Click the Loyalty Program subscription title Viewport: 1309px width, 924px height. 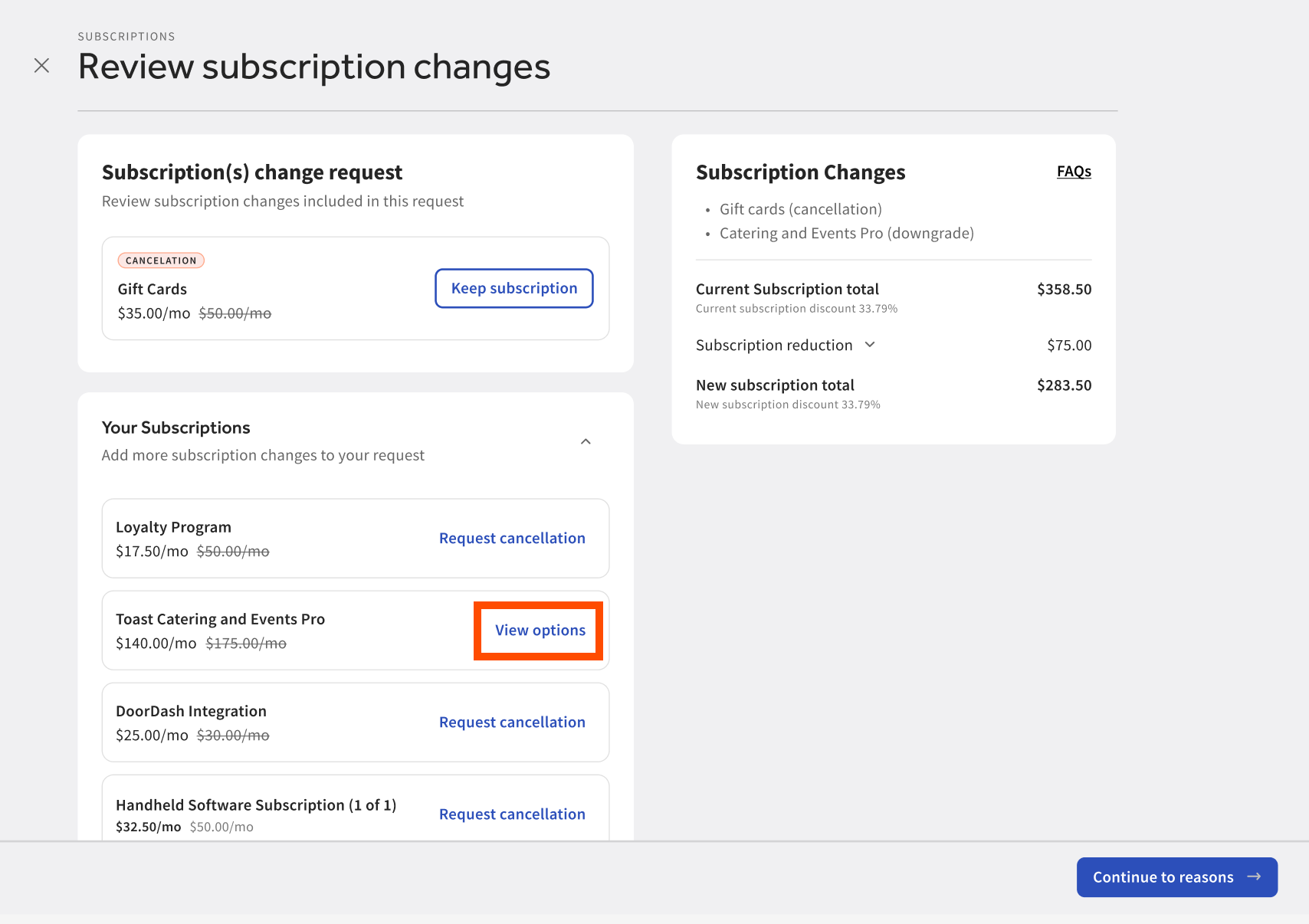click(x=173, y=527)
